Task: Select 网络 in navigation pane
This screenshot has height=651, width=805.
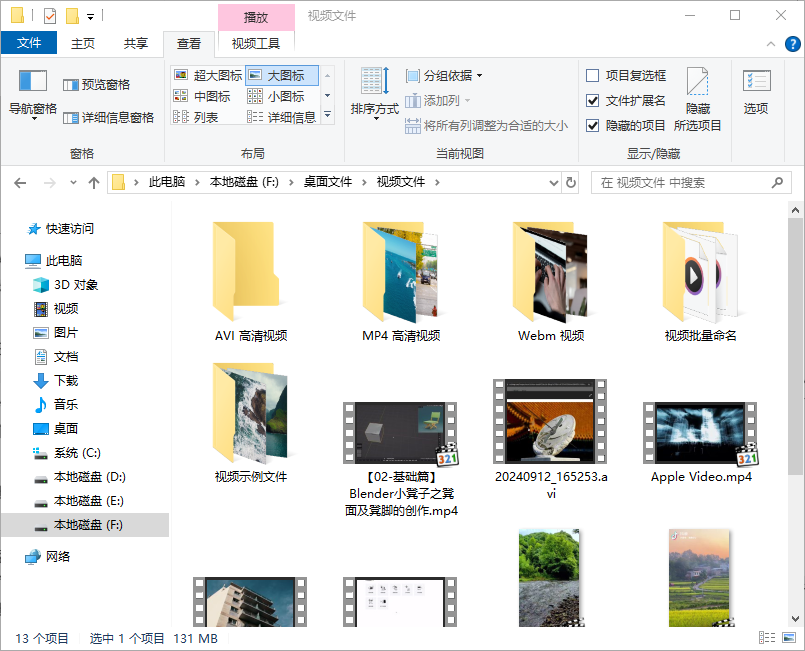Action: (48, 557)
